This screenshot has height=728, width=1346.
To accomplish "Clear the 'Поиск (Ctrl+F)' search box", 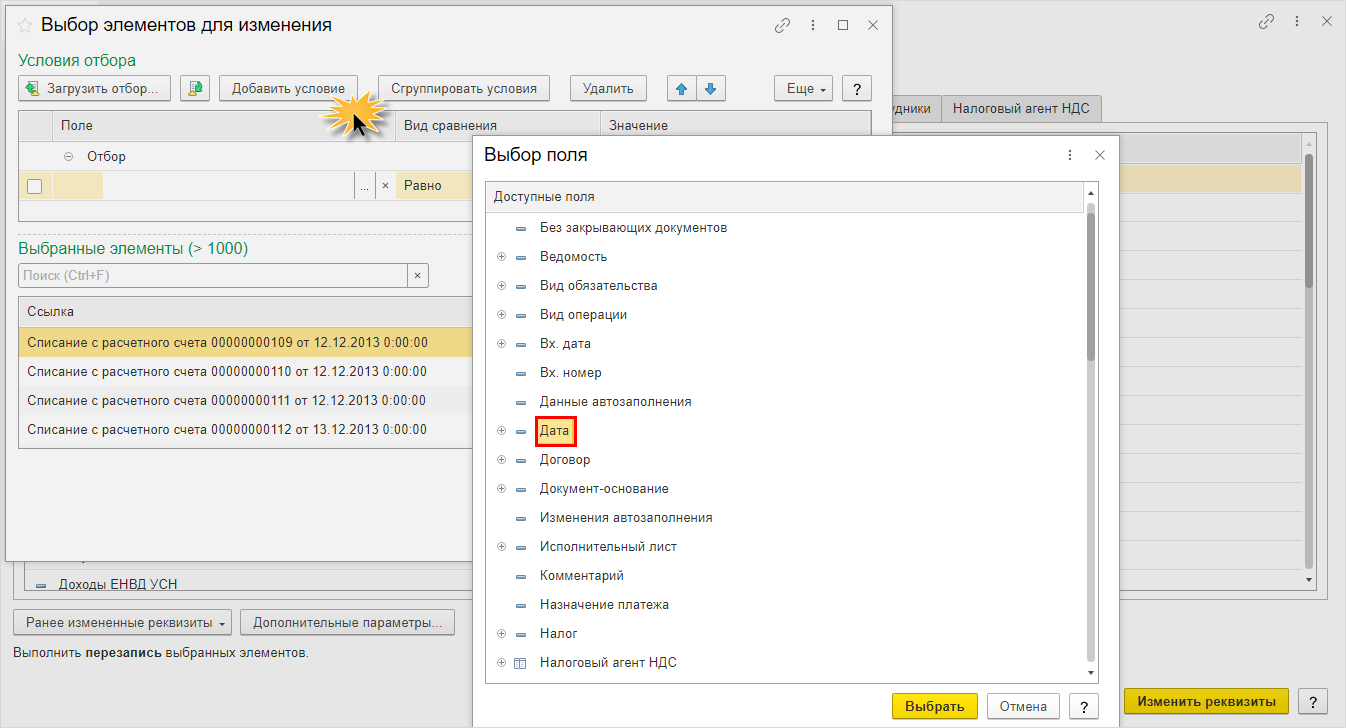I will click(x=418, y=275).
